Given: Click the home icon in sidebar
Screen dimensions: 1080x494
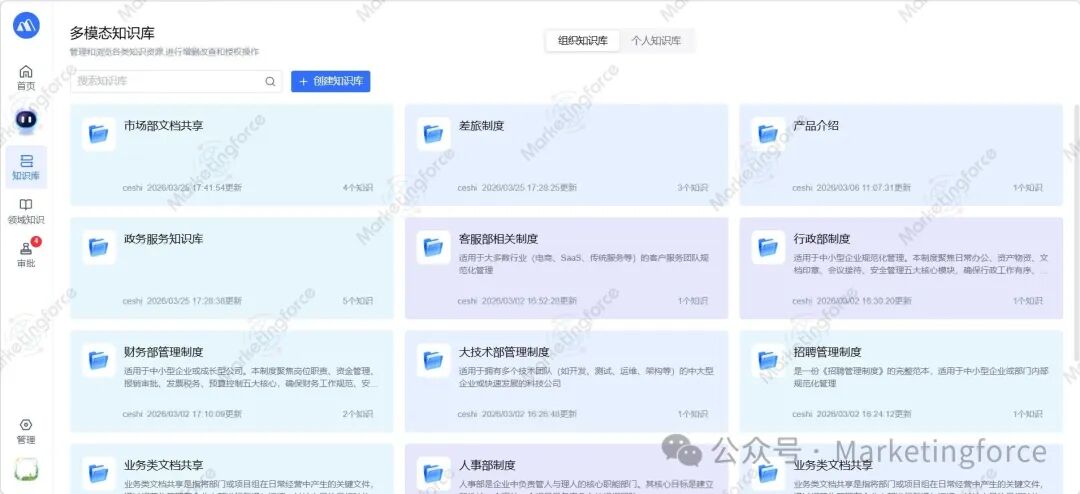Looking at the screenshot, I should tap(26, 72).
